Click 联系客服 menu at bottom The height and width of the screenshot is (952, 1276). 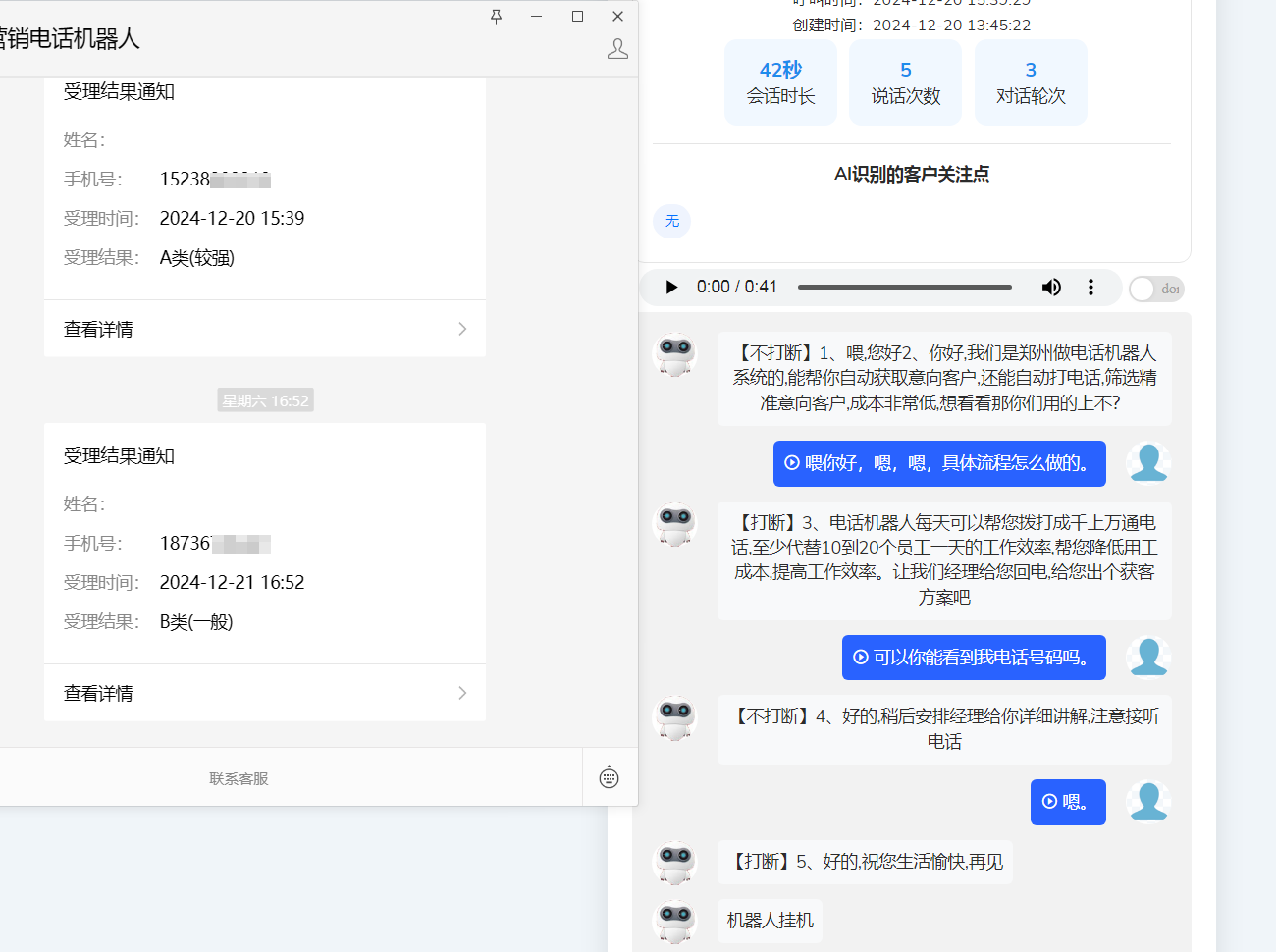[x=239, y=778]
